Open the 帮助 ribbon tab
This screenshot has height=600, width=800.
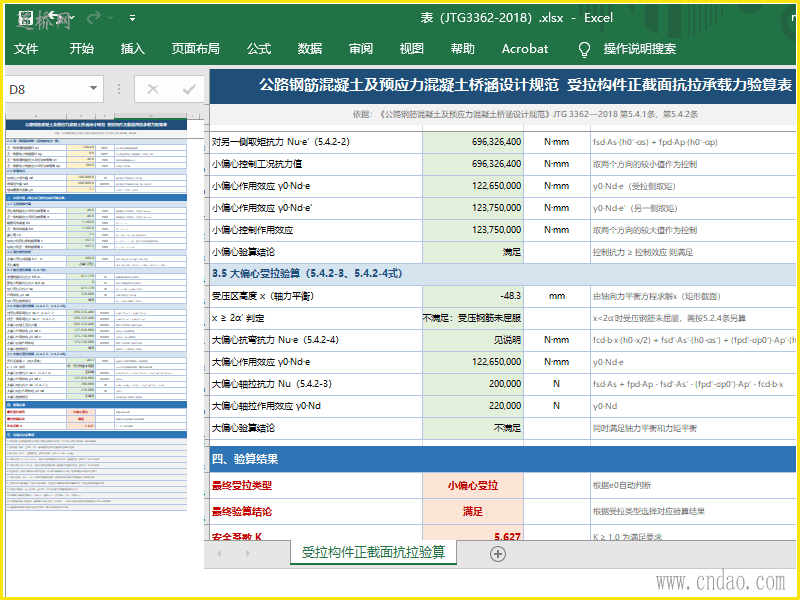463,49
